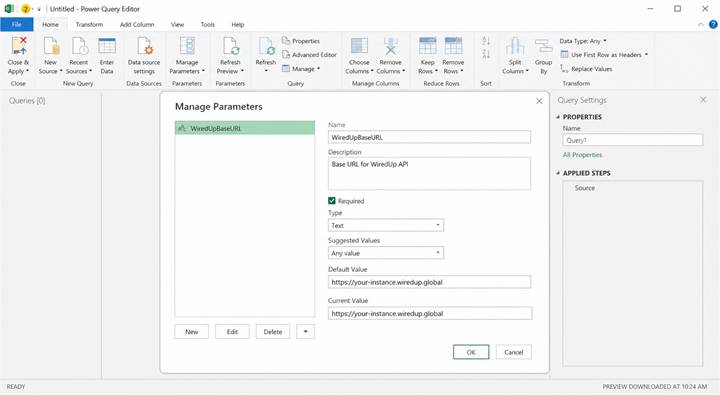The width and height of the screenshot is (720, 395).
Task: Open the Add Column tab
Action: point(137,24)
